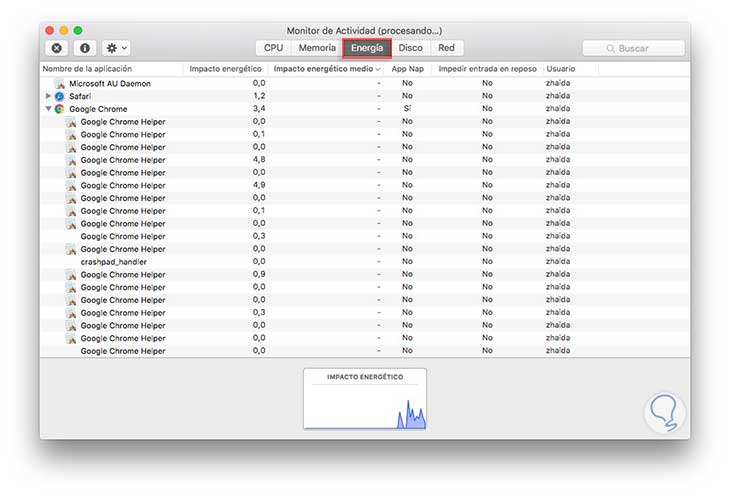Select the Safari process name

point(80,96)
